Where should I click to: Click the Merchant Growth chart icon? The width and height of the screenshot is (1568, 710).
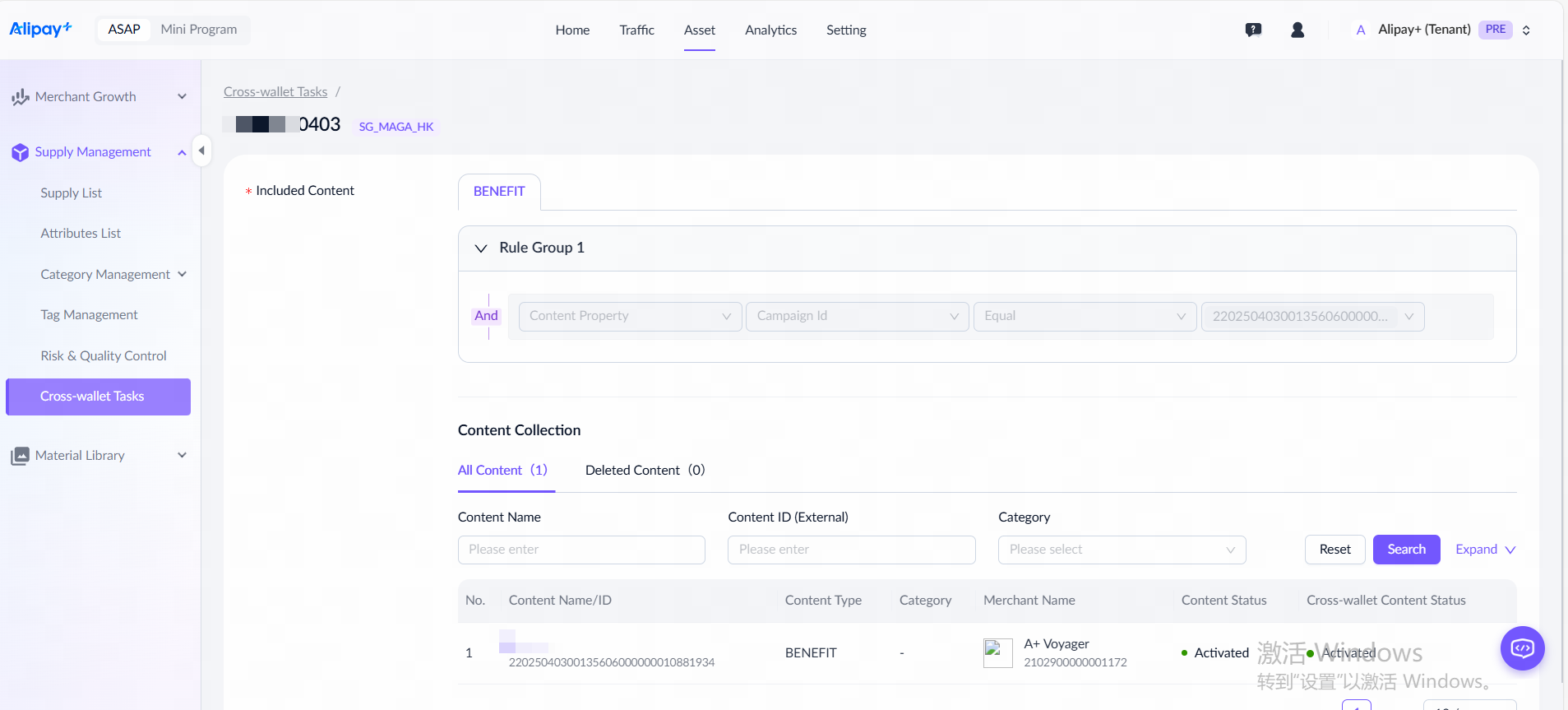coord(20,97)
